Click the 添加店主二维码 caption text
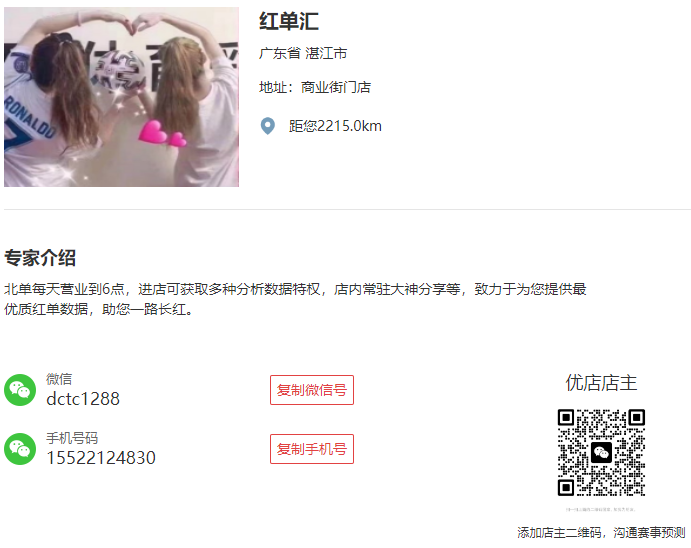The height and width of the screenshot is (548, 691). (601, 533)
